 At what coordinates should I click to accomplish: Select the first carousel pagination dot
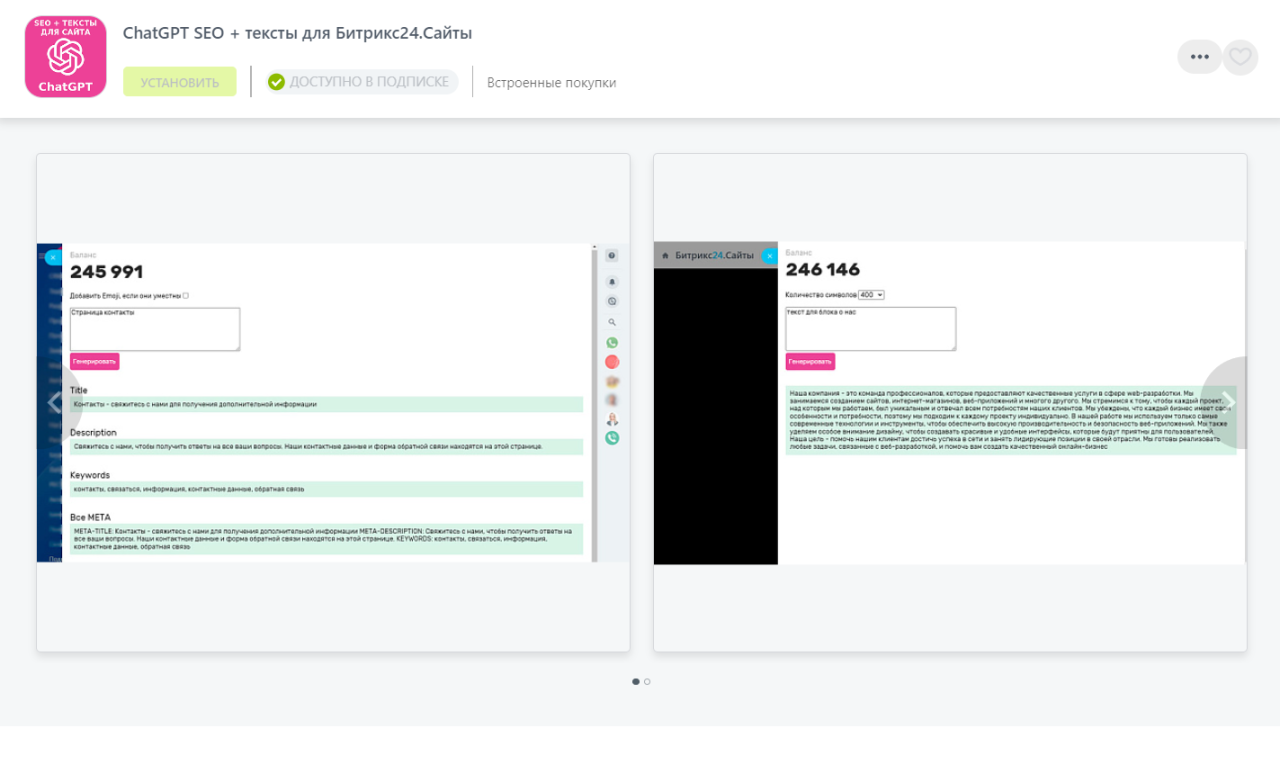coord(636,681)
